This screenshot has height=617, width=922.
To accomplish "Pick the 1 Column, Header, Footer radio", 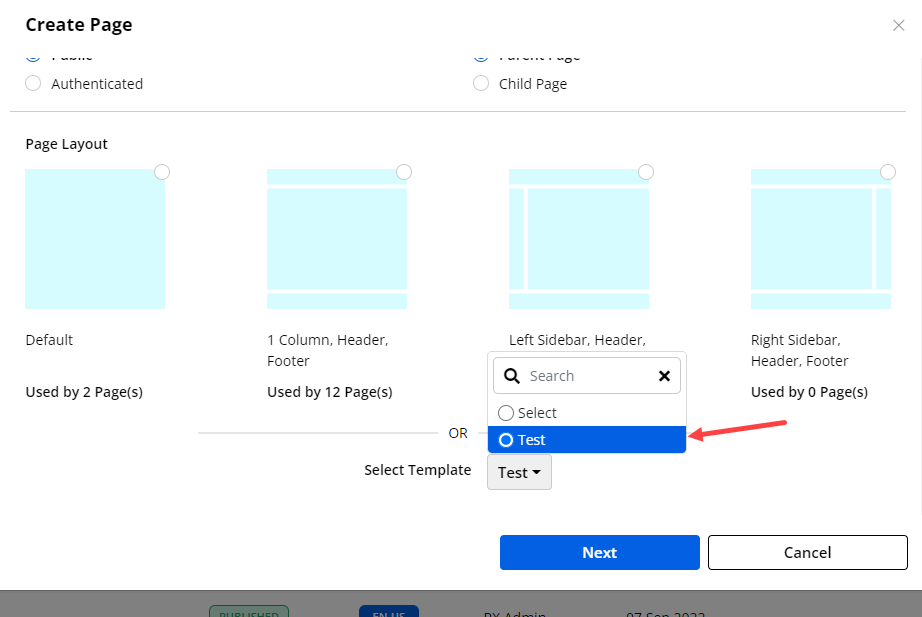I will (404, 172).
